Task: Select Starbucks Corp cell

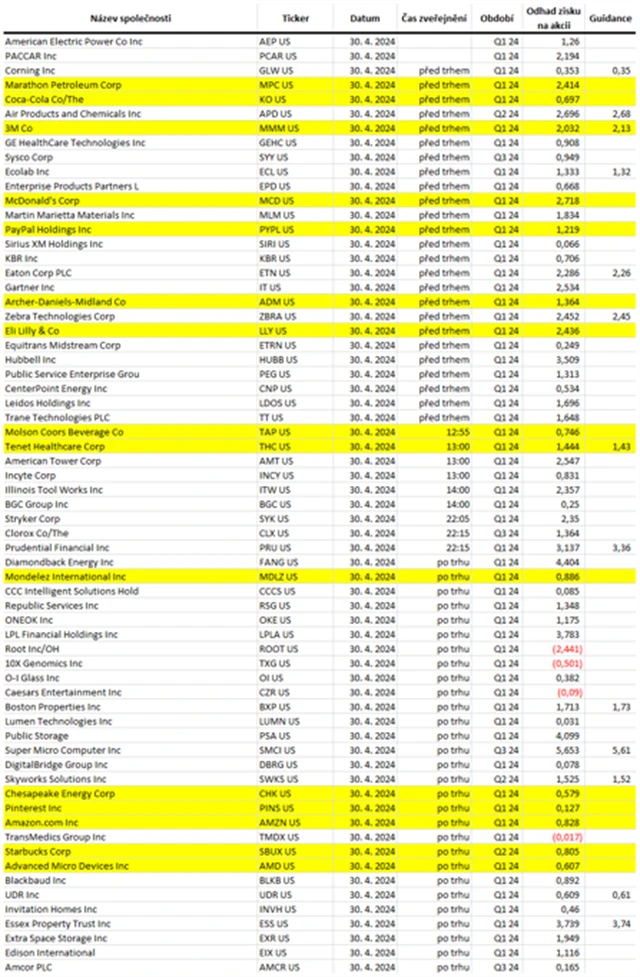Action: coord(37,852)
